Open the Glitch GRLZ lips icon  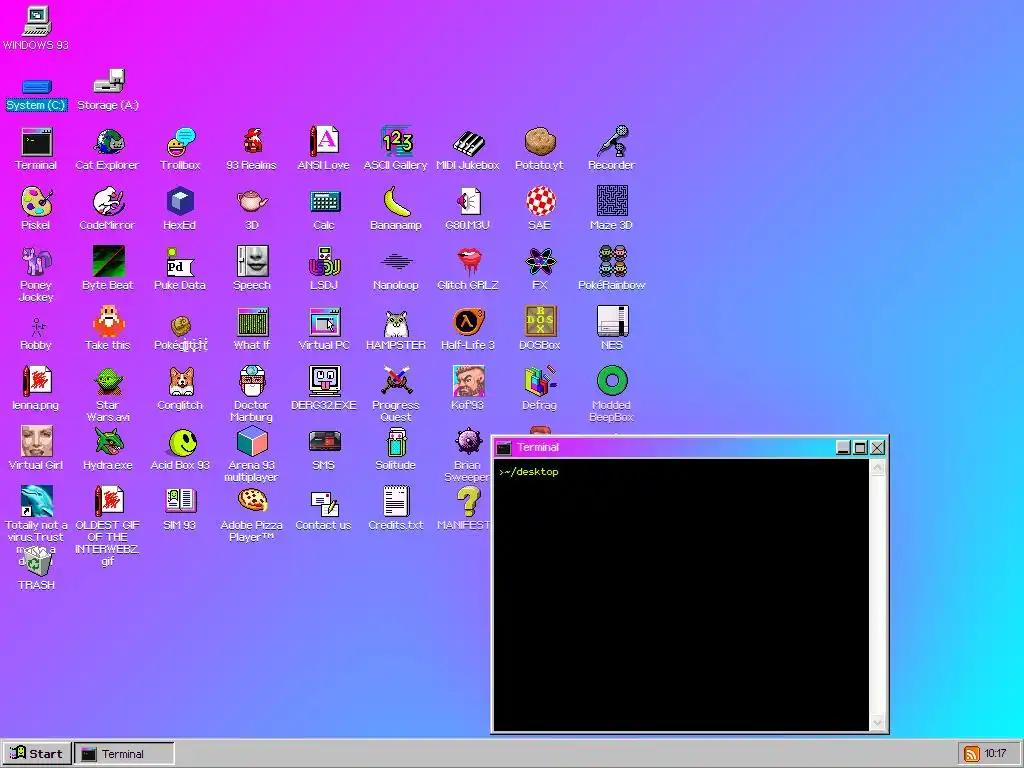tap(468, 262)
